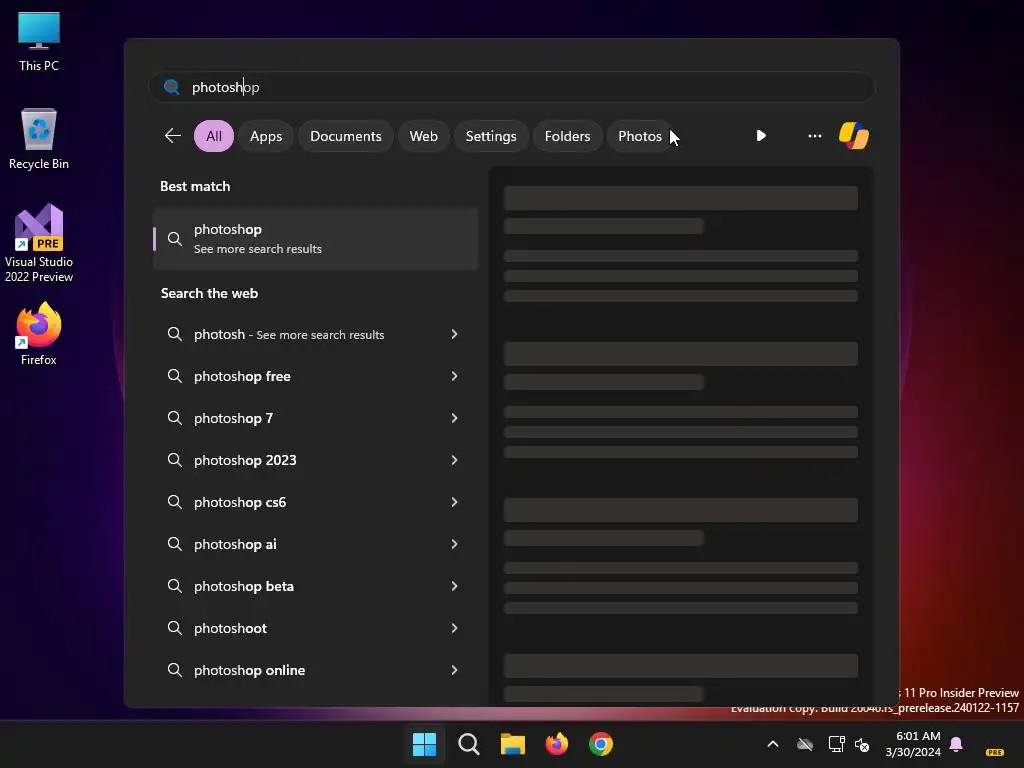
Task: Open the clock showing 6:01 AM
Action: point(913,744)
